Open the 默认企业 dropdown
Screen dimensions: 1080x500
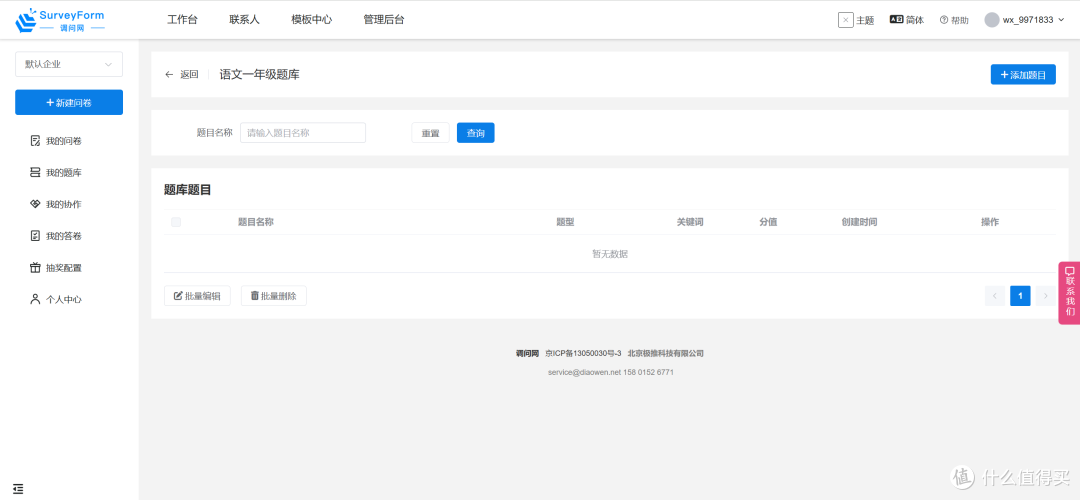[69, 64]
